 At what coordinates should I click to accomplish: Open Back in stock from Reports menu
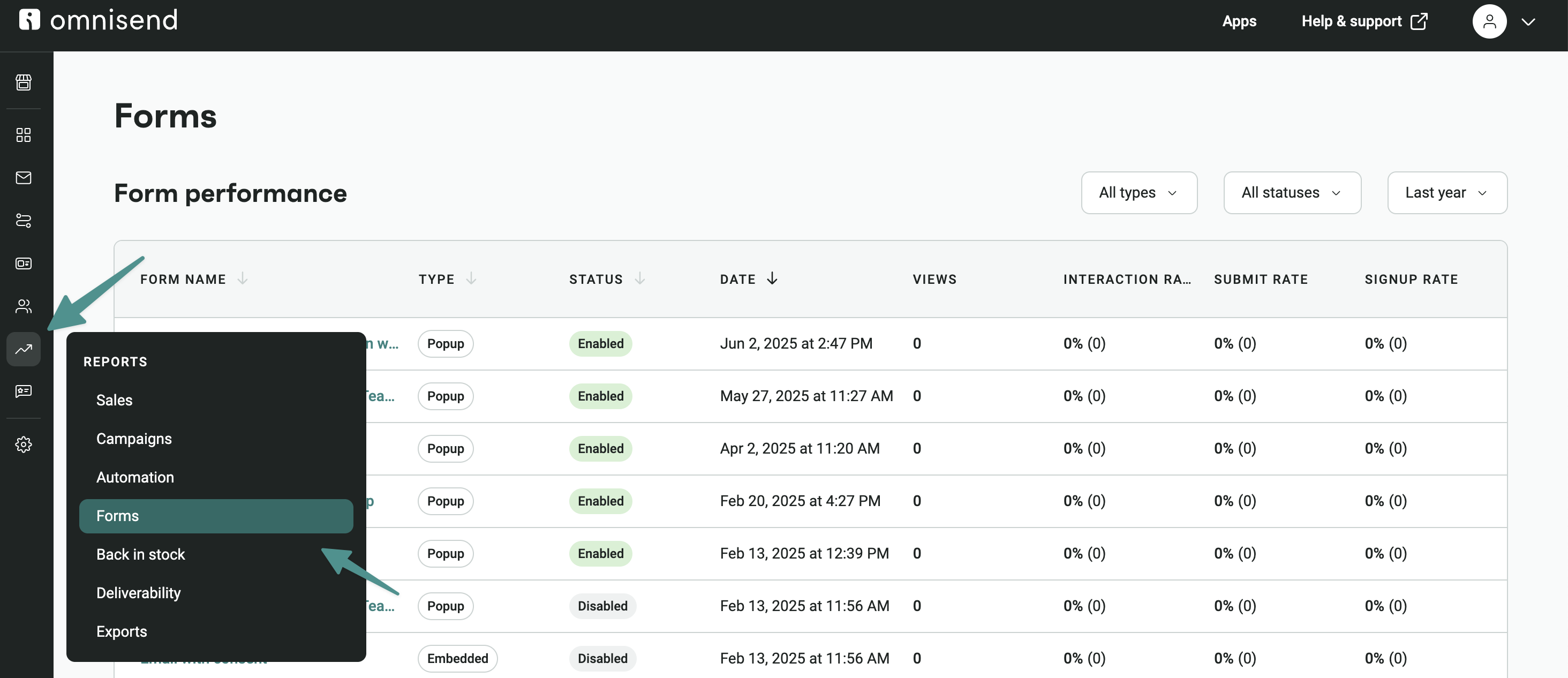[x=141, y=554]
